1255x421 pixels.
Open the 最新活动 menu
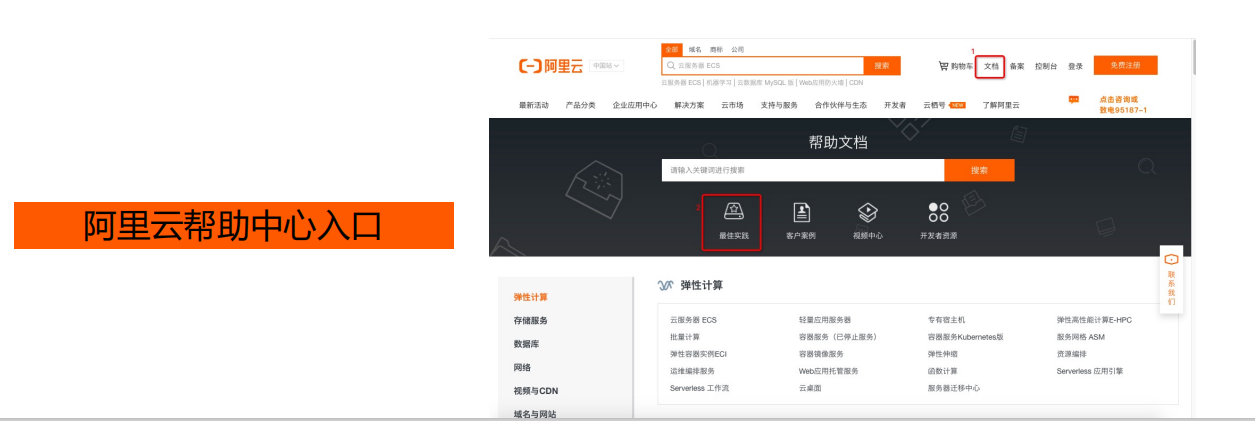tap(533, 105)
